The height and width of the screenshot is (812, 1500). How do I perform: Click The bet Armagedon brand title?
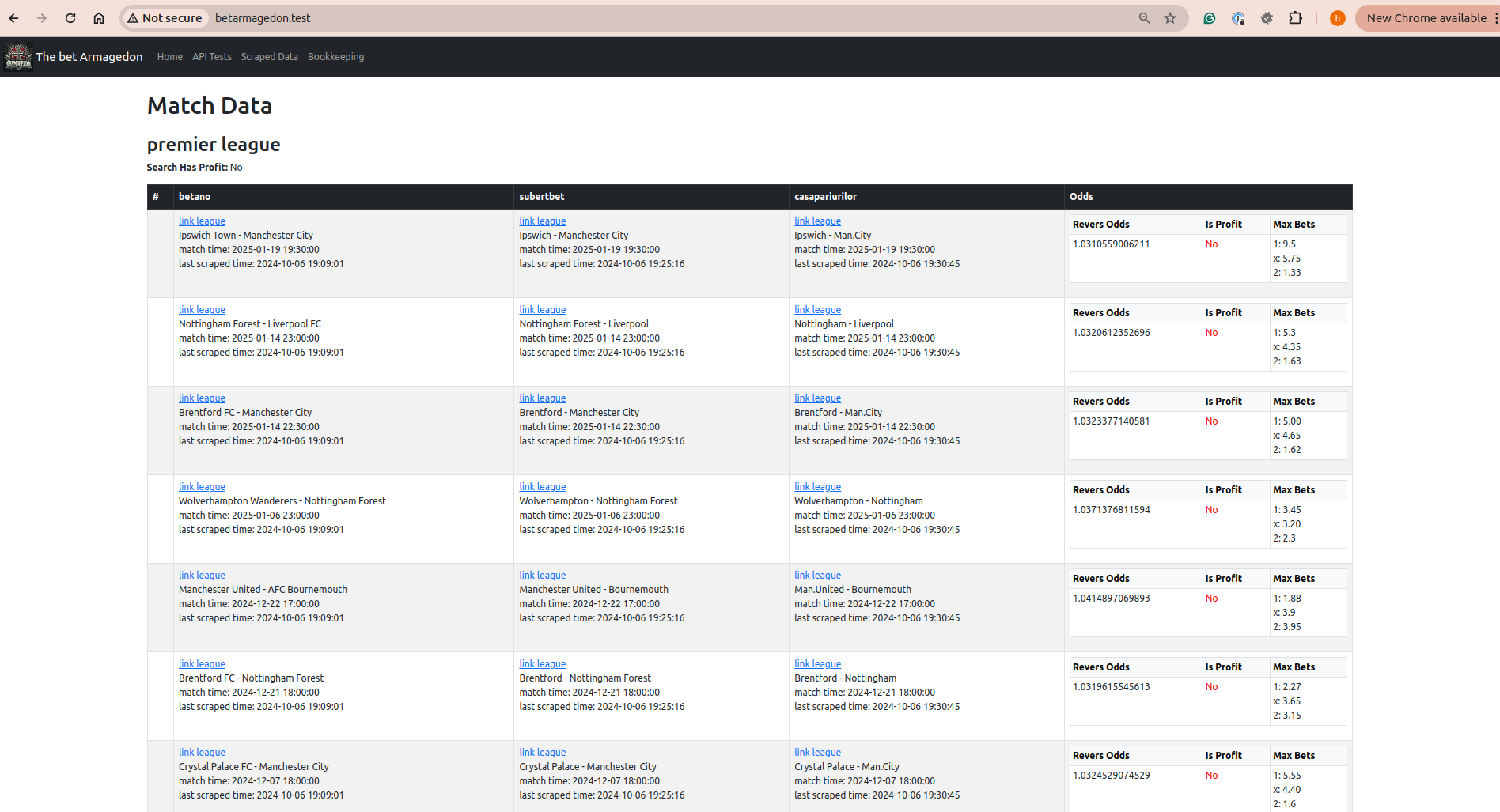coord(89,57)
